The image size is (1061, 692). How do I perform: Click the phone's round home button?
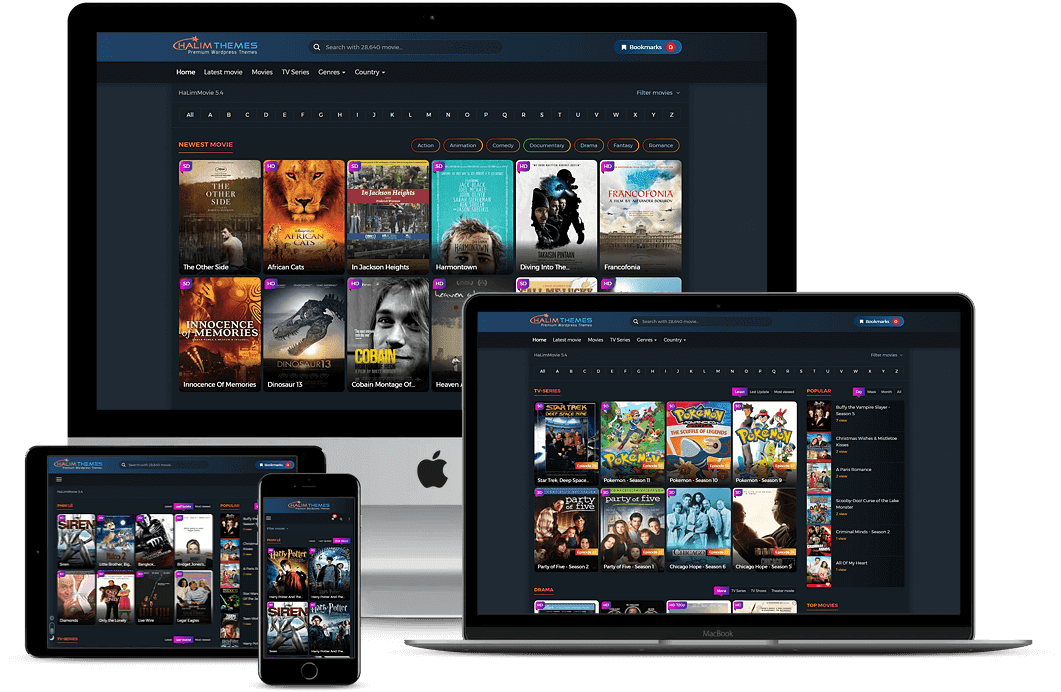tap(309, 670)
